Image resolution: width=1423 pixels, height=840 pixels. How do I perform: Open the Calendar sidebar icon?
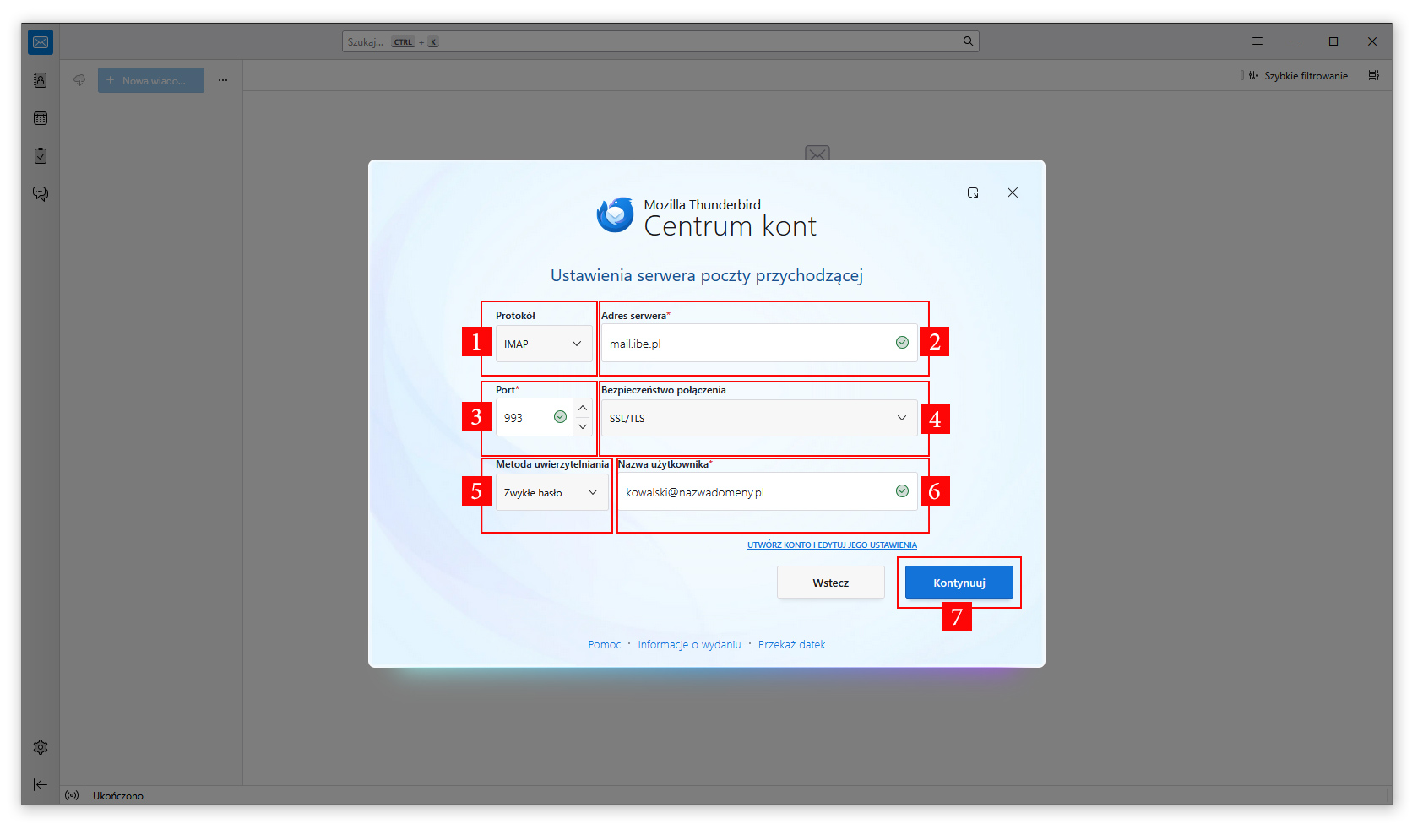(41, 118)
